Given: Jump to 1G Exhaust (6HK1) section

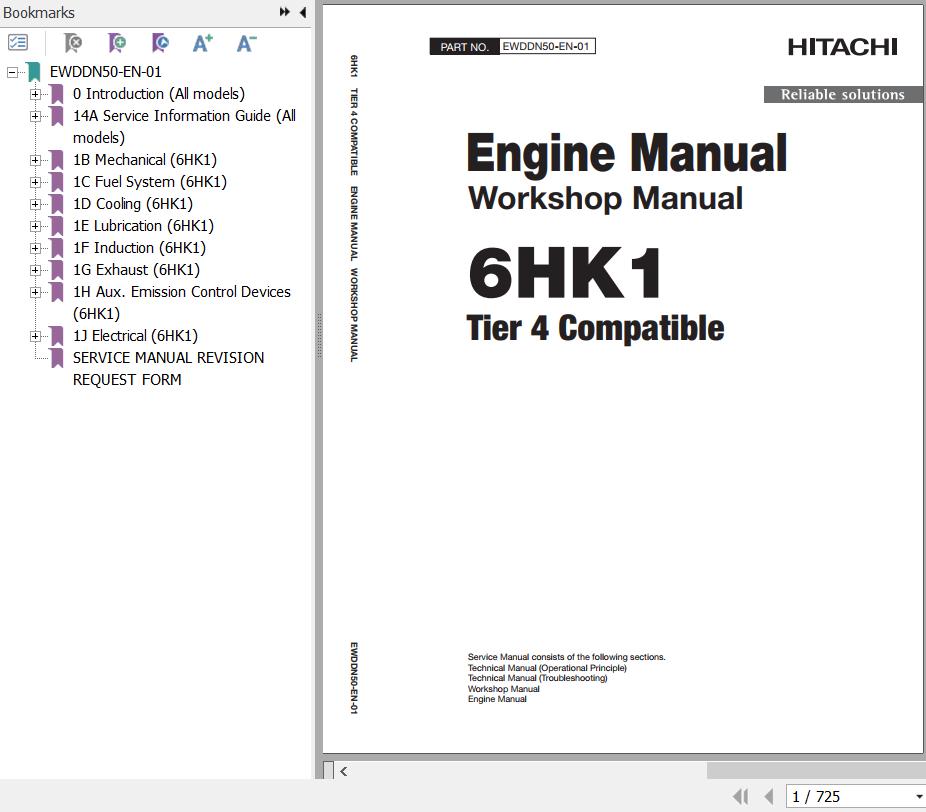Looking at the screenshot, I should (x=136, y=270).
